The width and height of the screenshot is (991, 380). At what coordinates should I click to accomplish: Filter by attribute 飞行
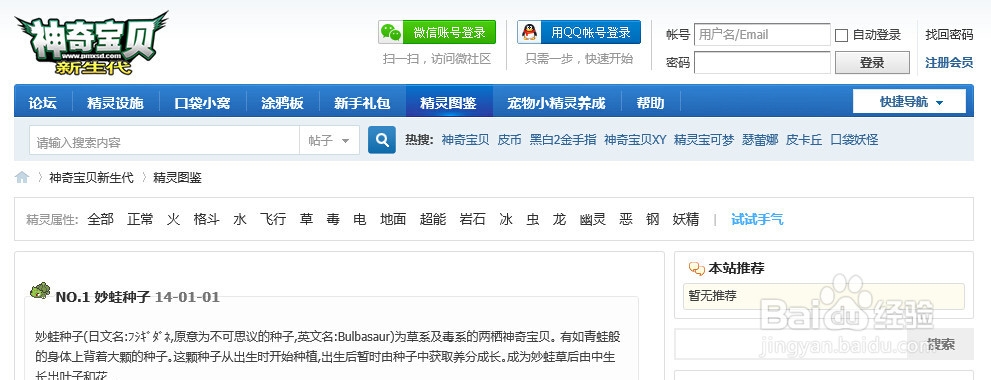[x=273, y=219]
